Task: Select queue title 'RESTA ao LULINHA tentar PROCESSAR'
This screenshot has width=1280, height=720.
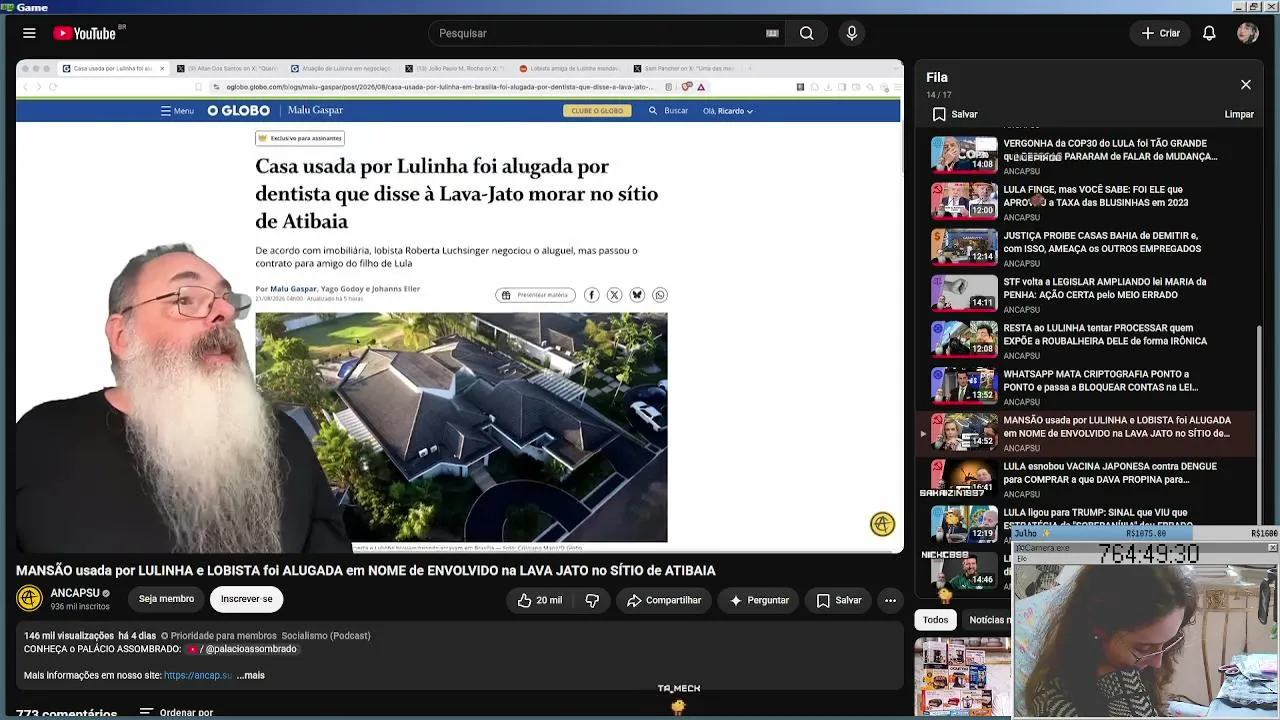Action: [x=1105, y=334]
